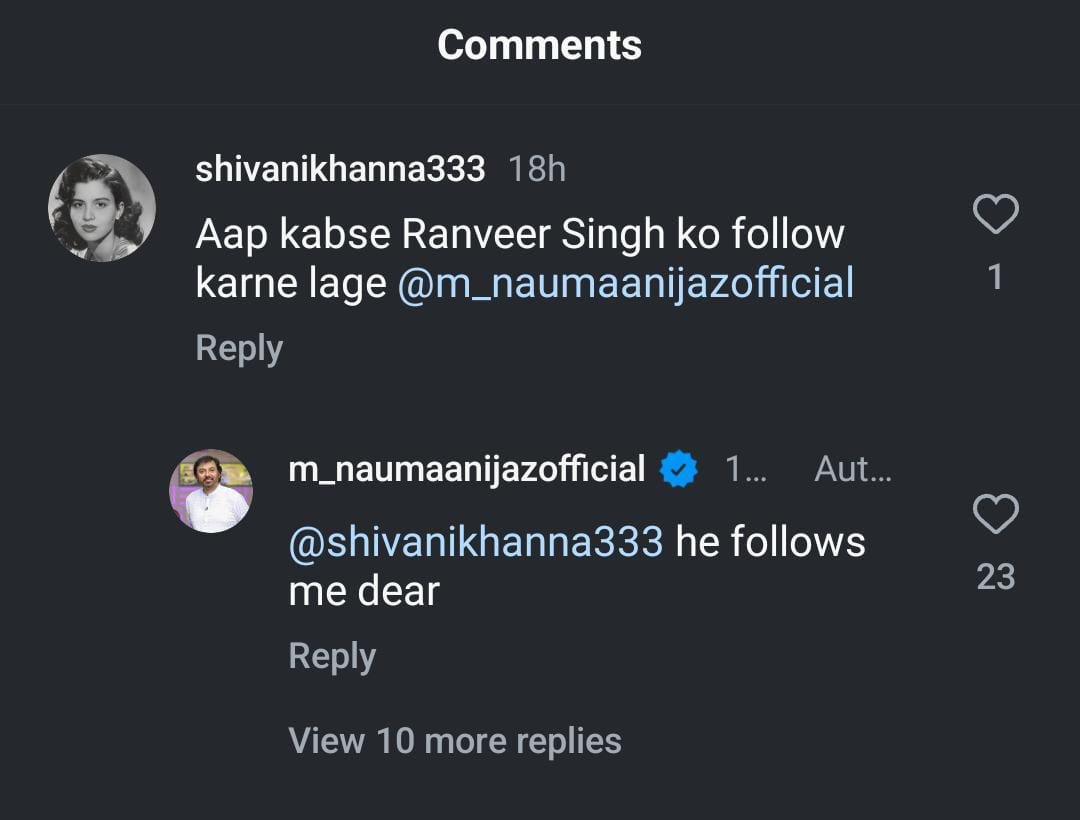Select the "Aap kabse Ranveer Singh" comment text
This screenshot has height=820, width=1080.
[x=520, y=235]
